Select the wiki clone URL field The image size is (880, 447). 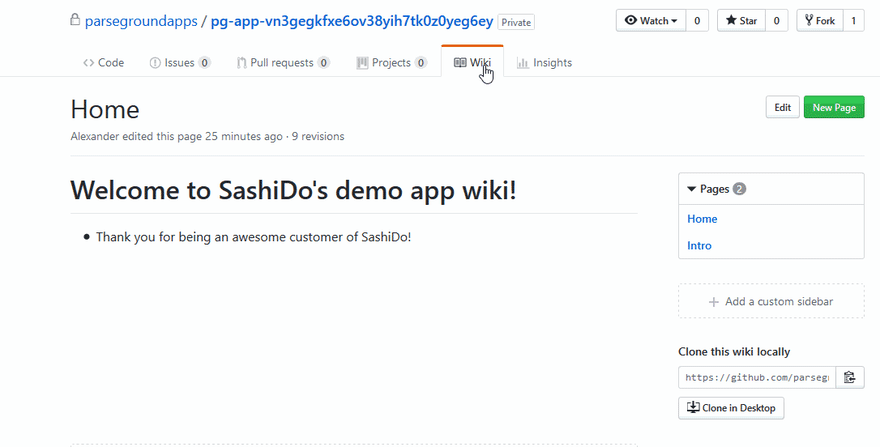[x=757, y=377]
